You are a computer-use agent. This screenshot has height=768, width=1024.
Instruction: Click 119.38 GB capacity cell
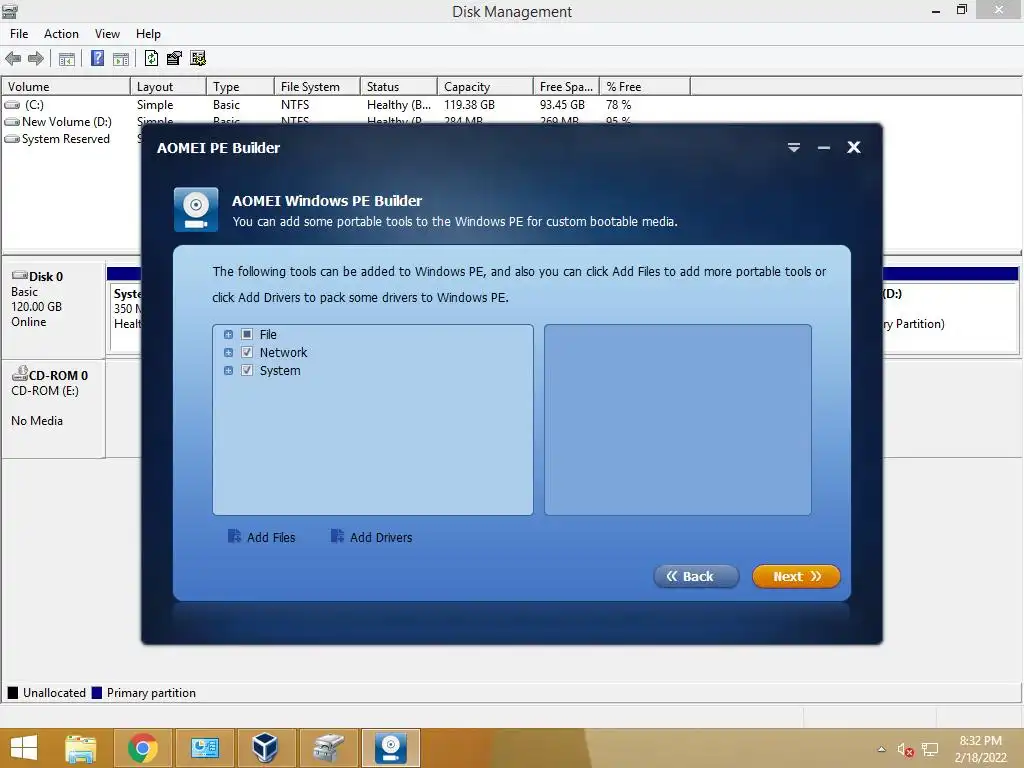(x=470, y=104)
